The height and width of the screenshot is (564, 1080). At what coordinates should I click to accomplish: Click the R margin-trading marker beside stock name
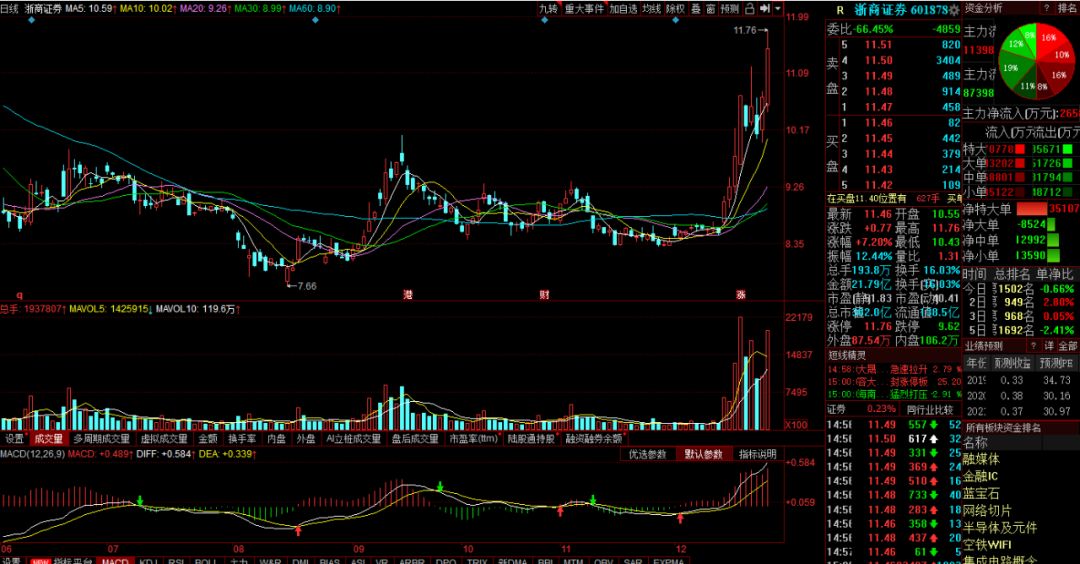840,10
